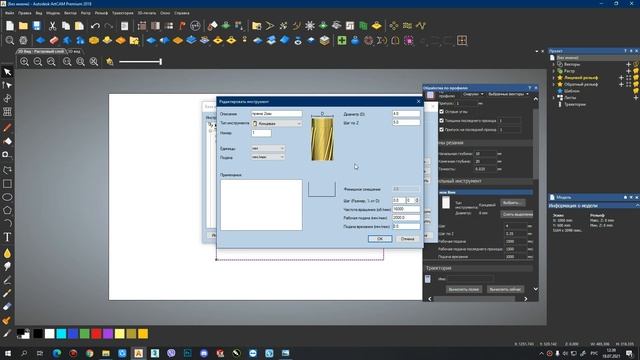Screen dimensions: 640x360
Task: Expand the vectors node in the project tree
Action: 554,64
